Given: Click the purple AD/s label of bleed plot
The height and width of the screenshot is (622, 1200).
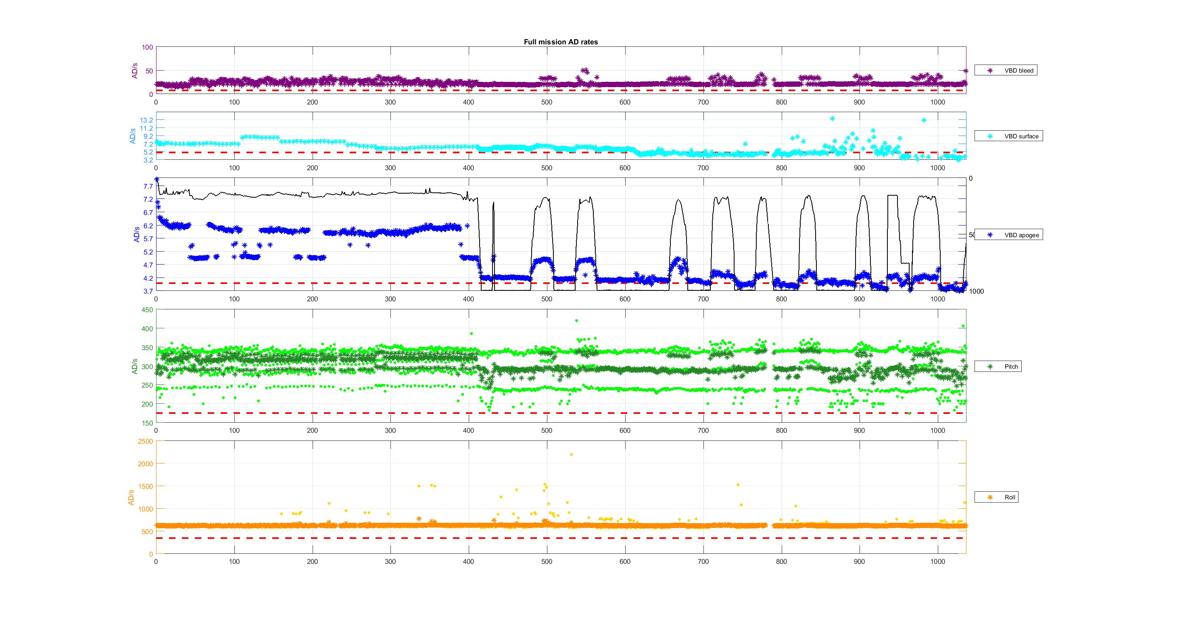Looking at the screenshot, I should coord(135,70).
